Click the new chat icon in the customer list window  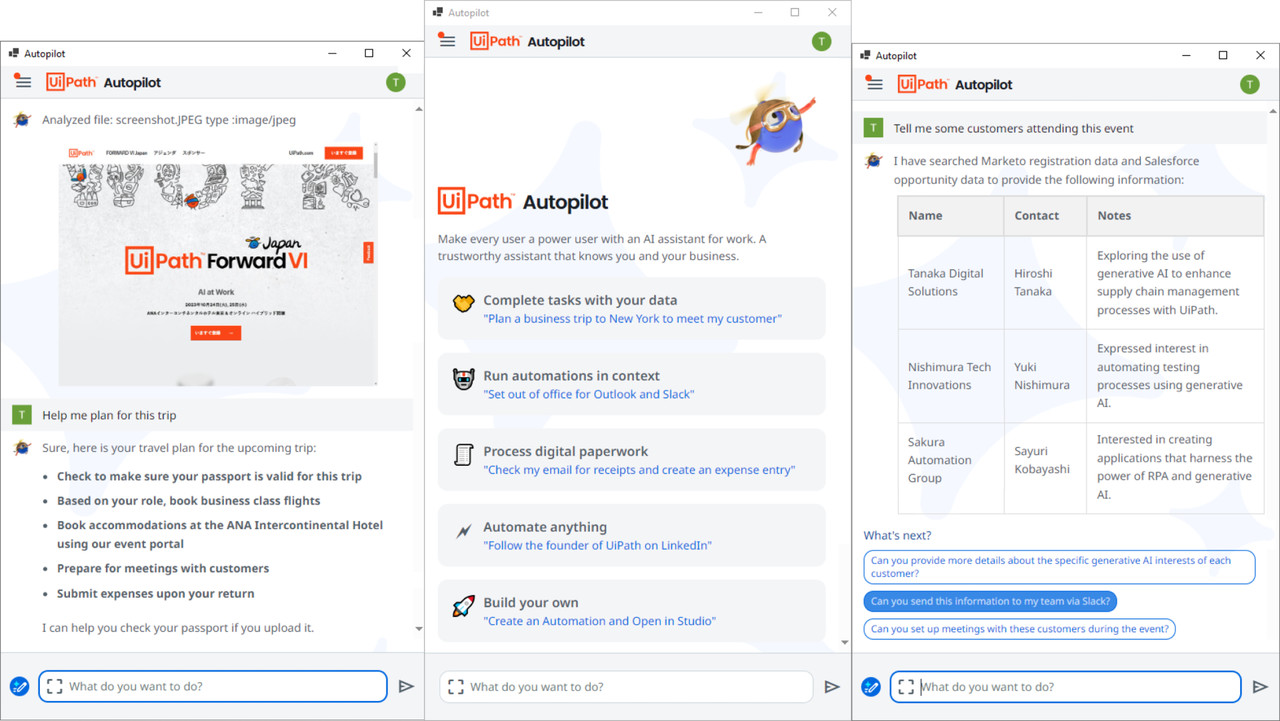(x=871, y=687)
